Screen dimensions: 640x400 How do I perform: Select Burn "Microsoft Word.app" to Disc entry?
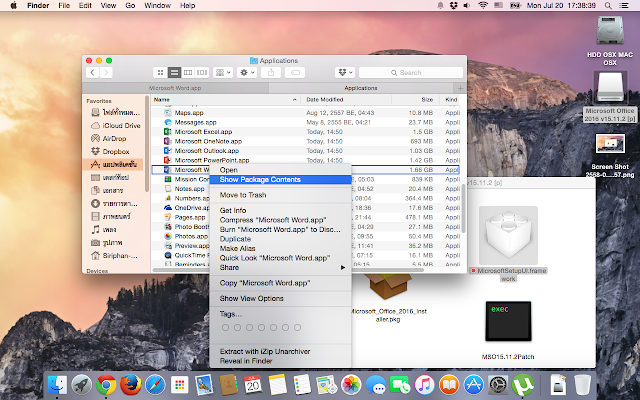(280, 230)
